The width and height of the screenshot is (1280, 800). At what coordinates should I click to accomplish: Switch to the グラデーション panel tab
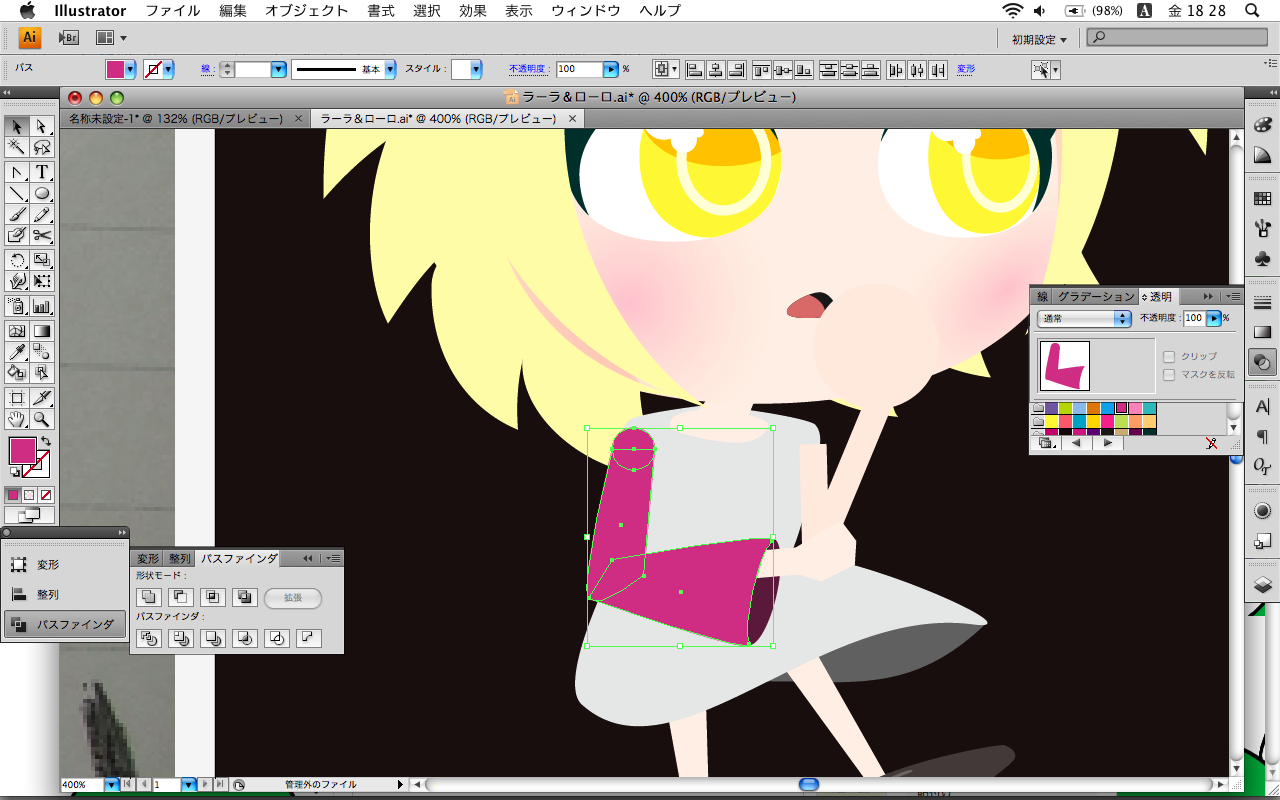pos(1096,296)
